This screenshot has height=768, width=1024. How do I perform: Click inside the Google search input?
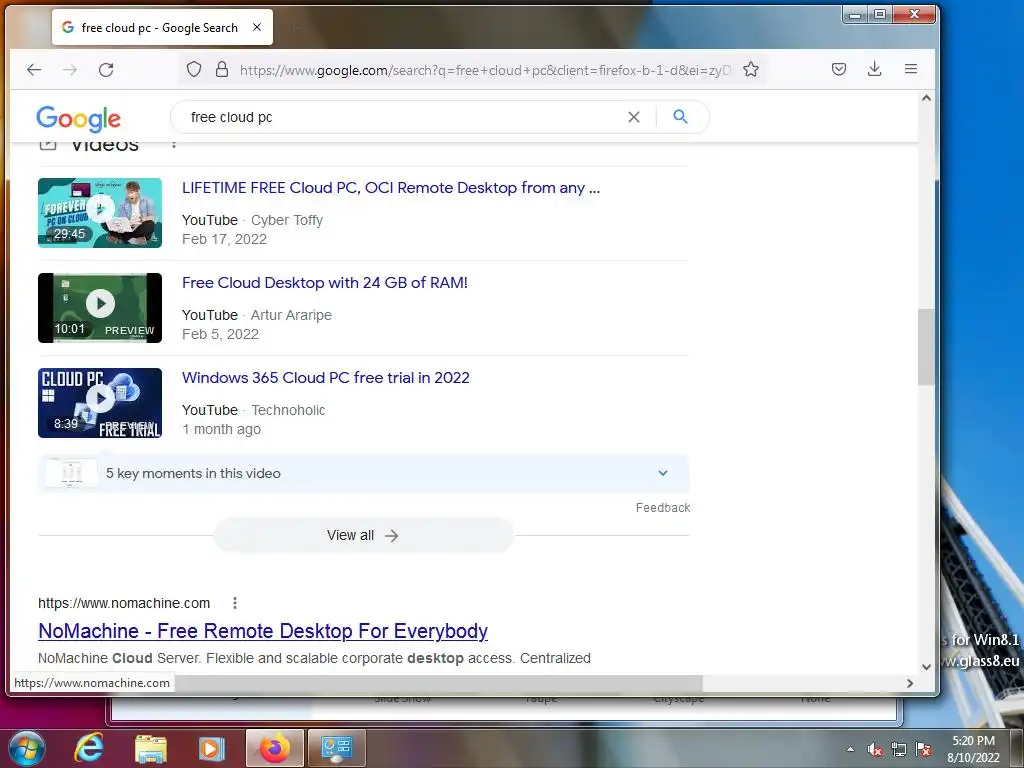[405, 117]
